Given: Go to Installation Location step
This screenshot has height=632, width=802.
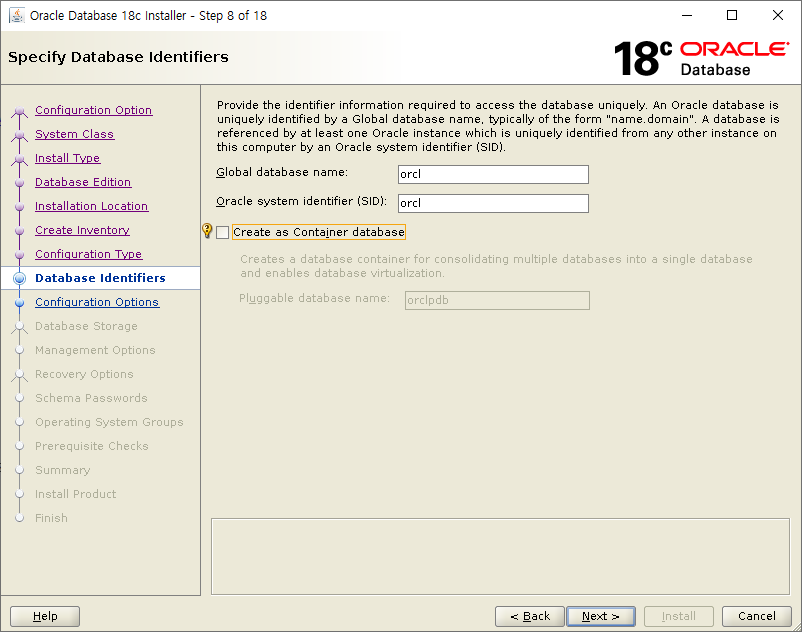Looking at the screenshot, I should (92, 206).
